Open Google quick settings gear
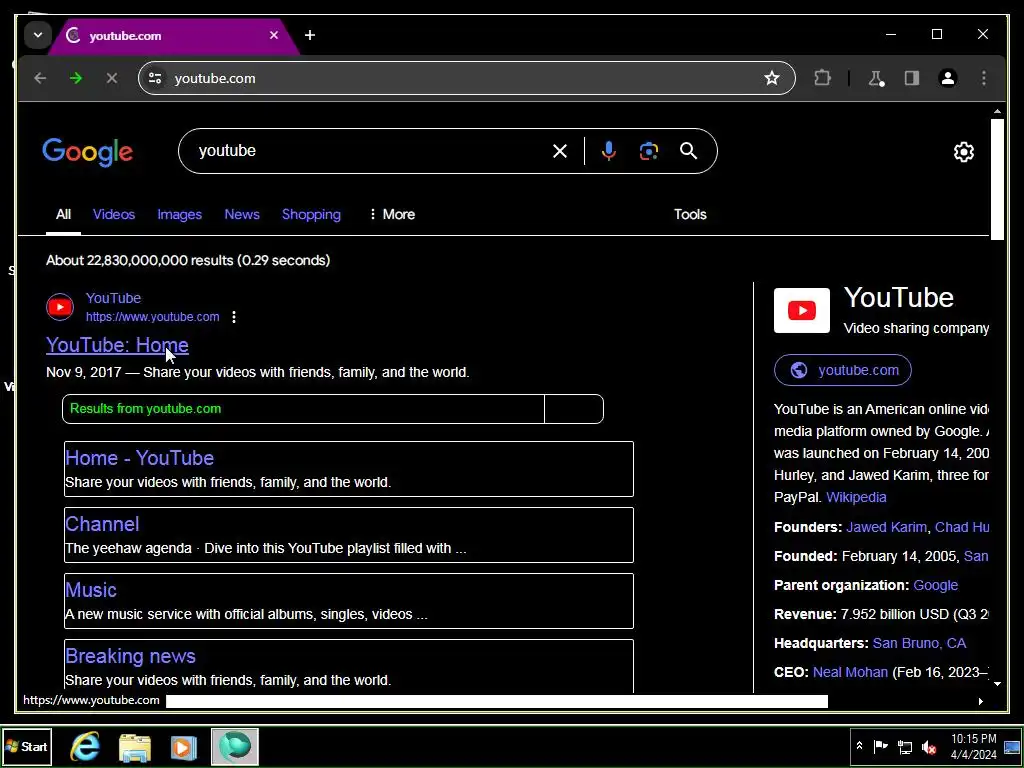 click(x=964, y=152)
